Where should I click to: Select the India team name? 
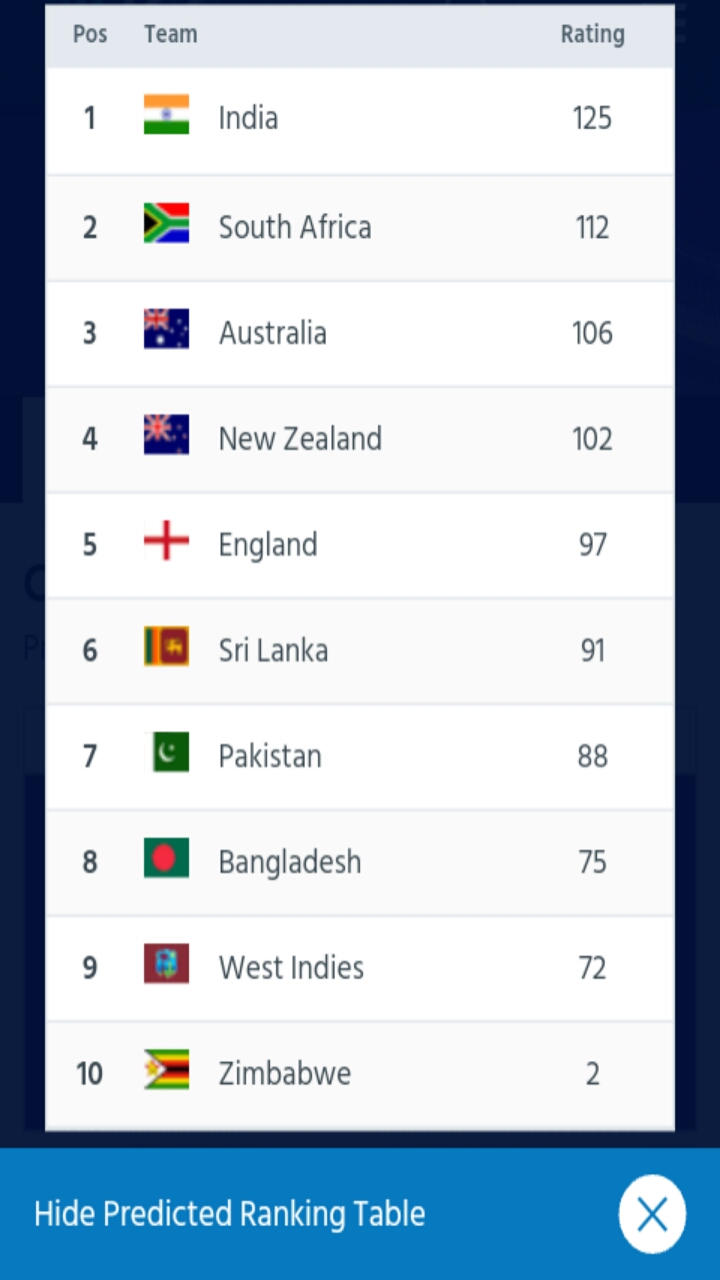[x=248, y=118]
